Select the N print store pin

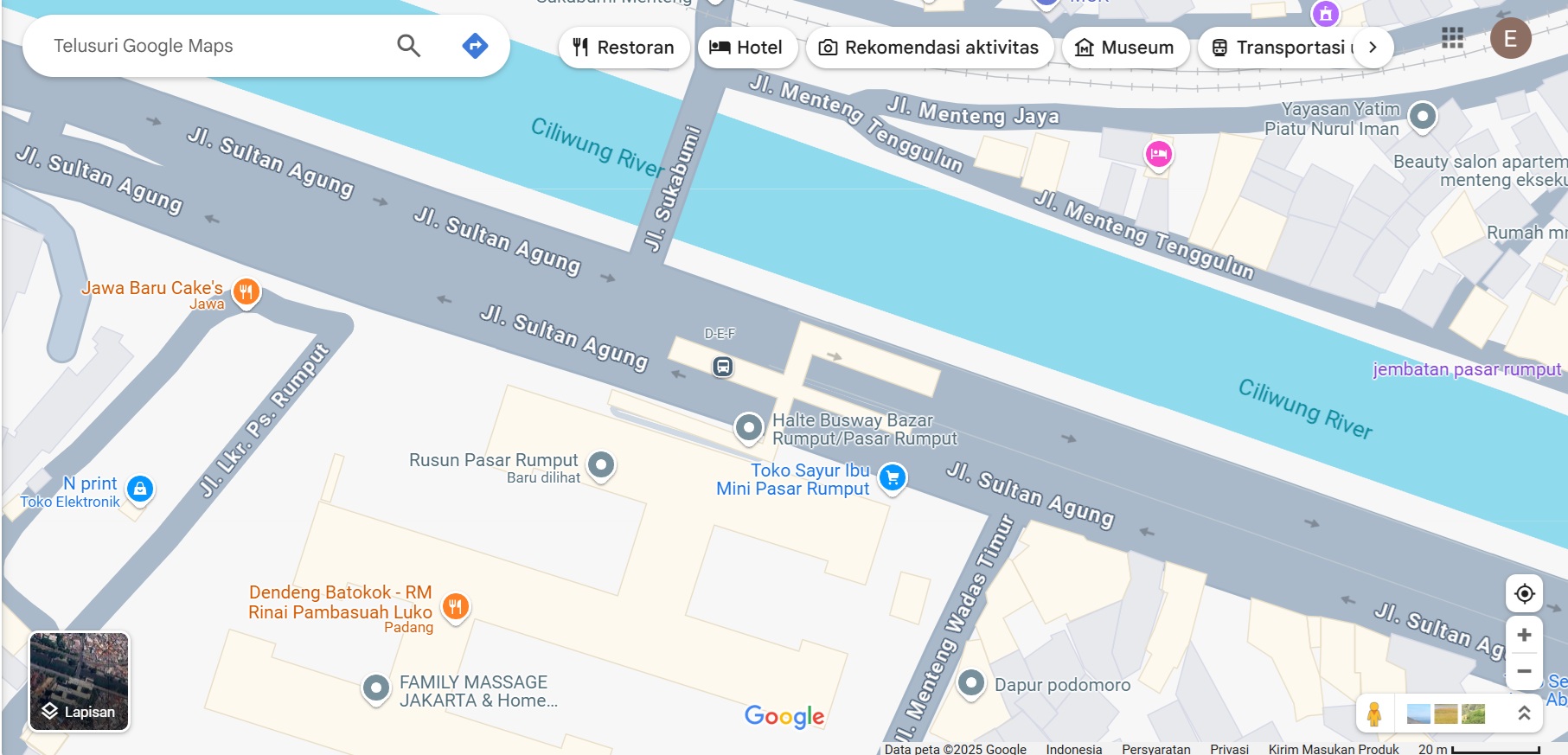click(140, 489)
